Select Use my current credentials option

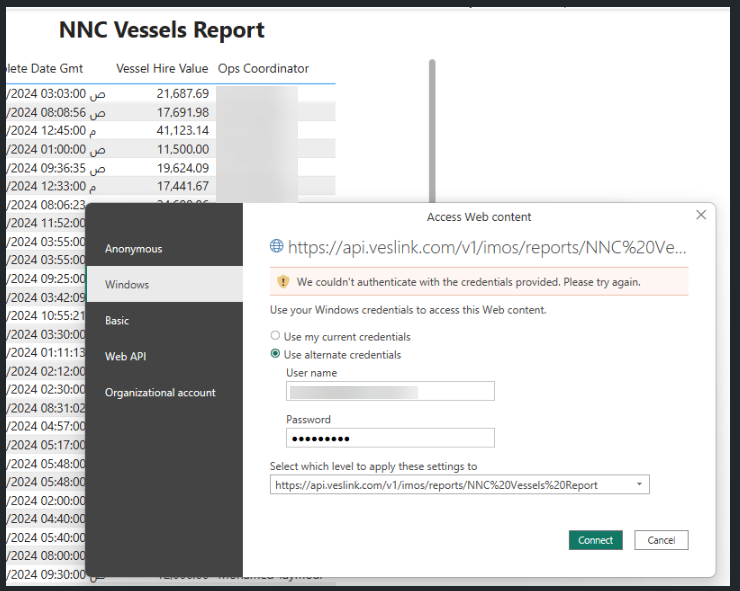[x=275, y=336]
